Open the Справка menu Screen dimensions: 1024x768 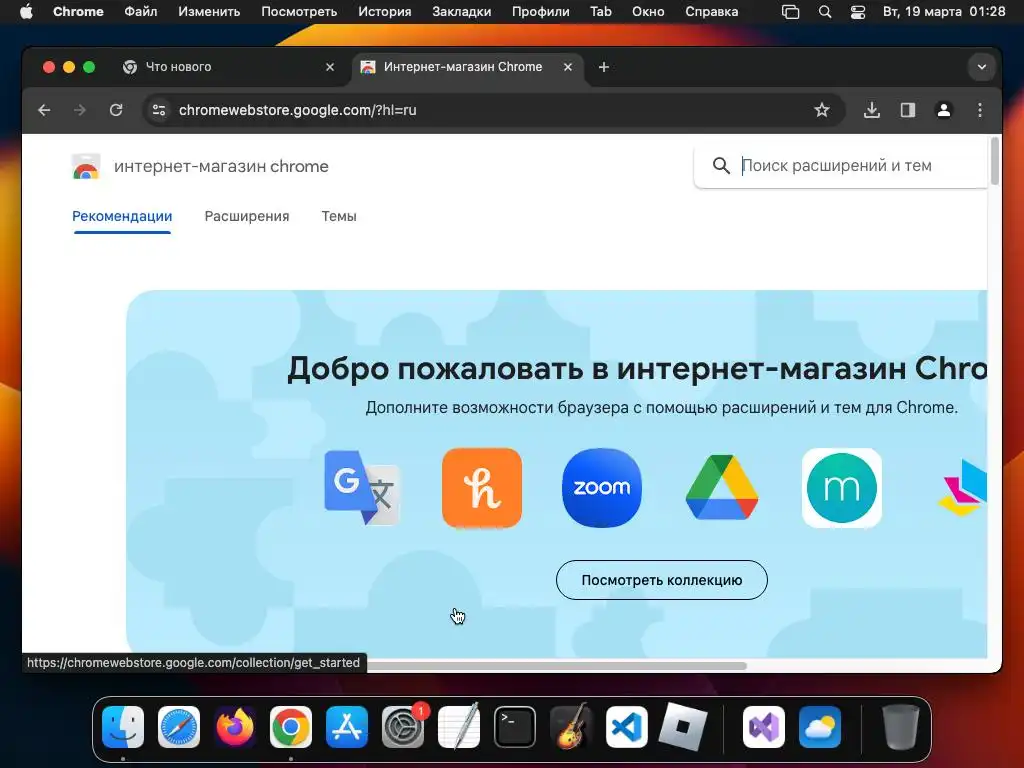click(712, 12)
